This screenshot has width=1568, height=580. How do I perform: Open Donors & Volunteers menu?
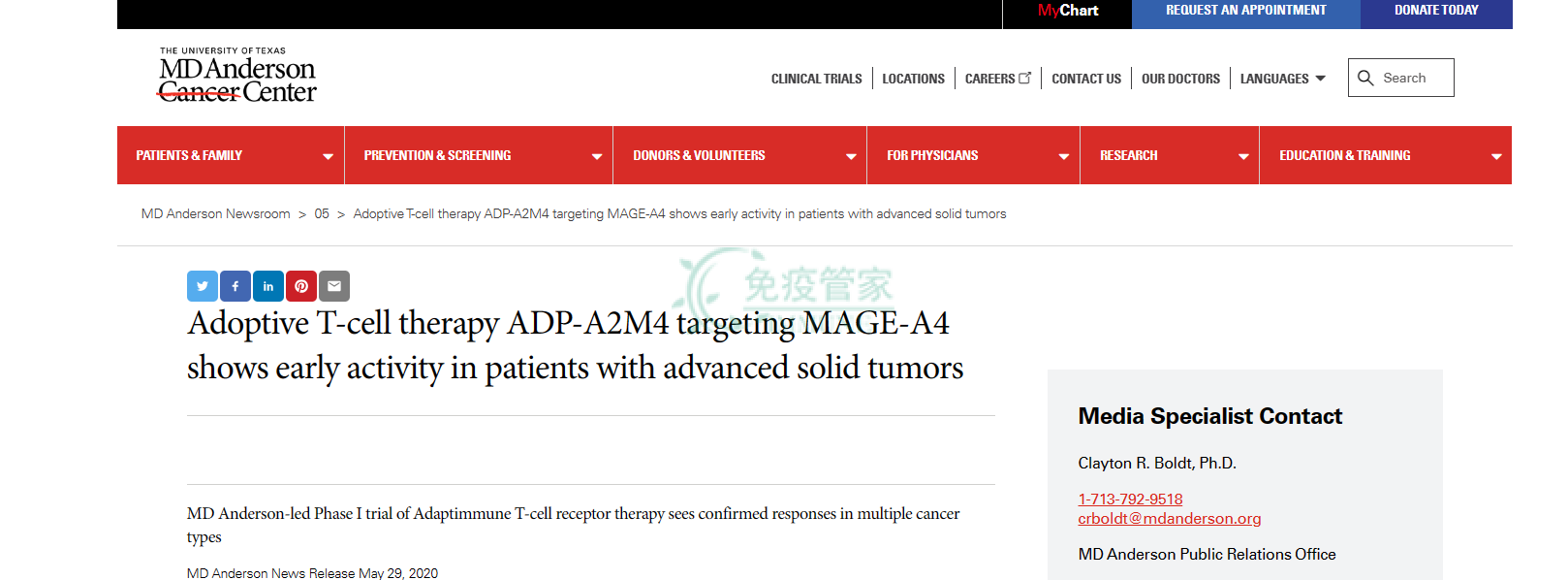point(740,155)
